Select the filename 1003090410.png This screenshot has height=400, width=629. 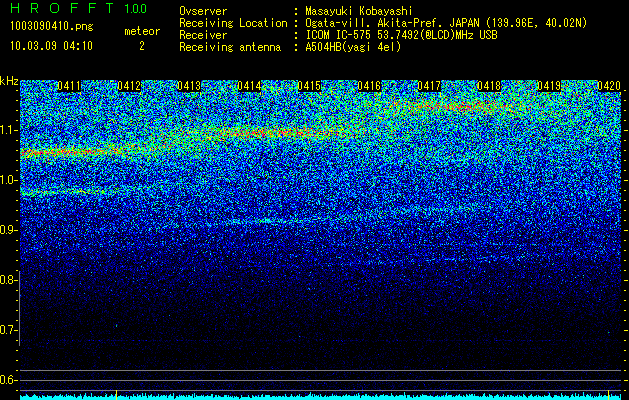[x=52, y=26]
